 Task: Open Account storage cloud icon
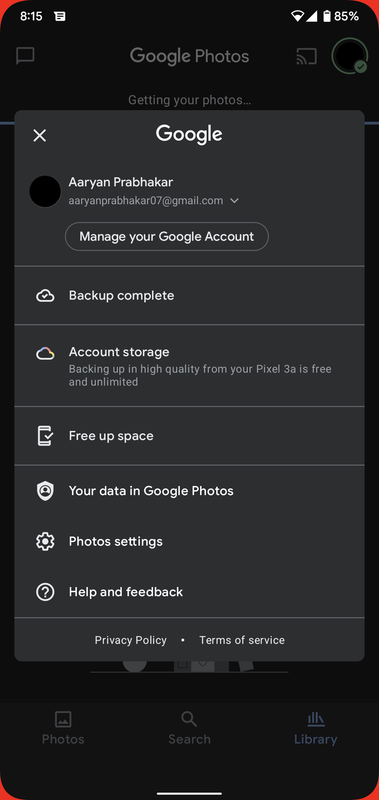[x=45, y=353]
